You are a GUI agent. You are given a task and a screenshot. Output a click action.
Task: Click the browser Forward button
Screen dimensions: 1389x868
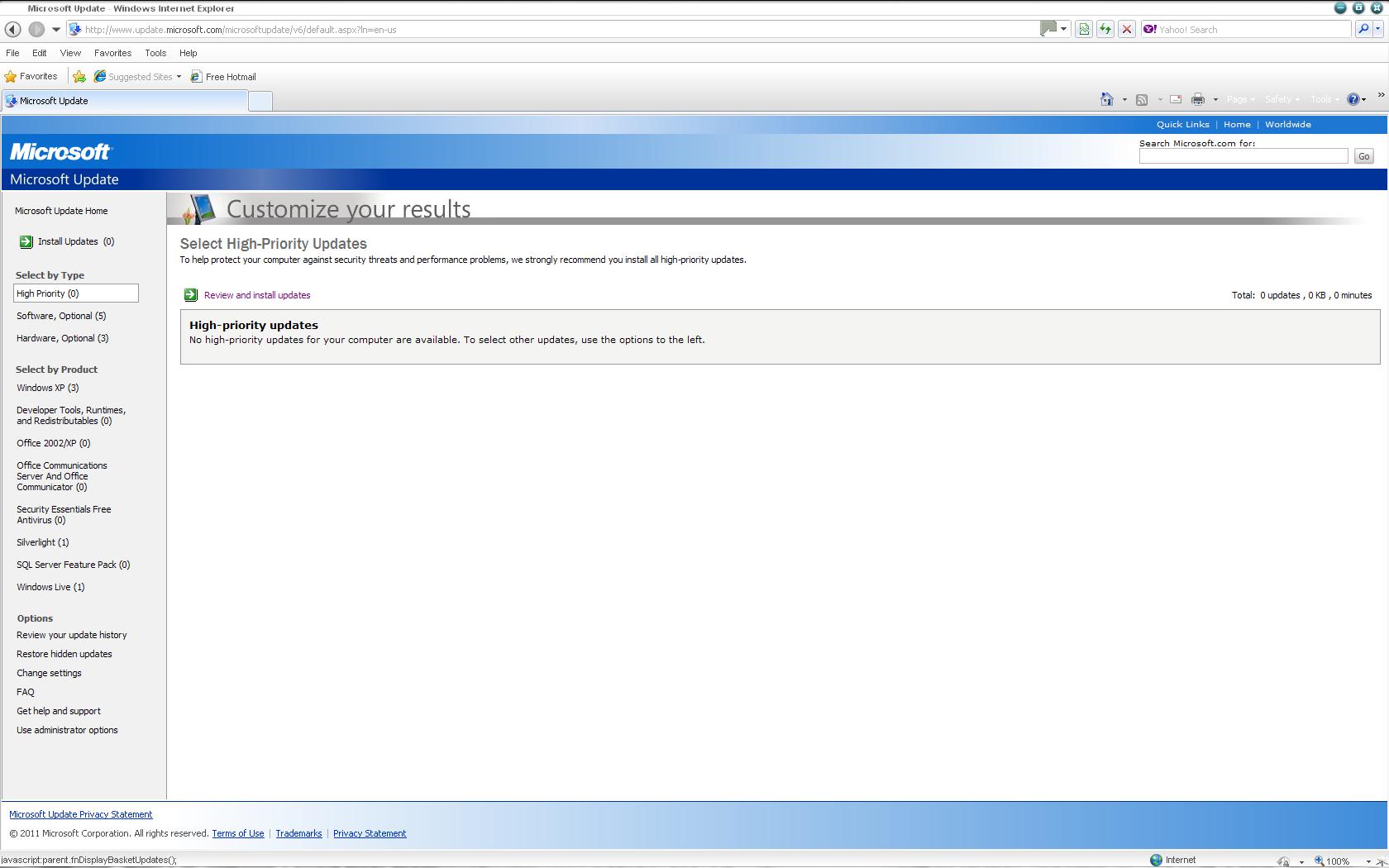tap(36, 29)
